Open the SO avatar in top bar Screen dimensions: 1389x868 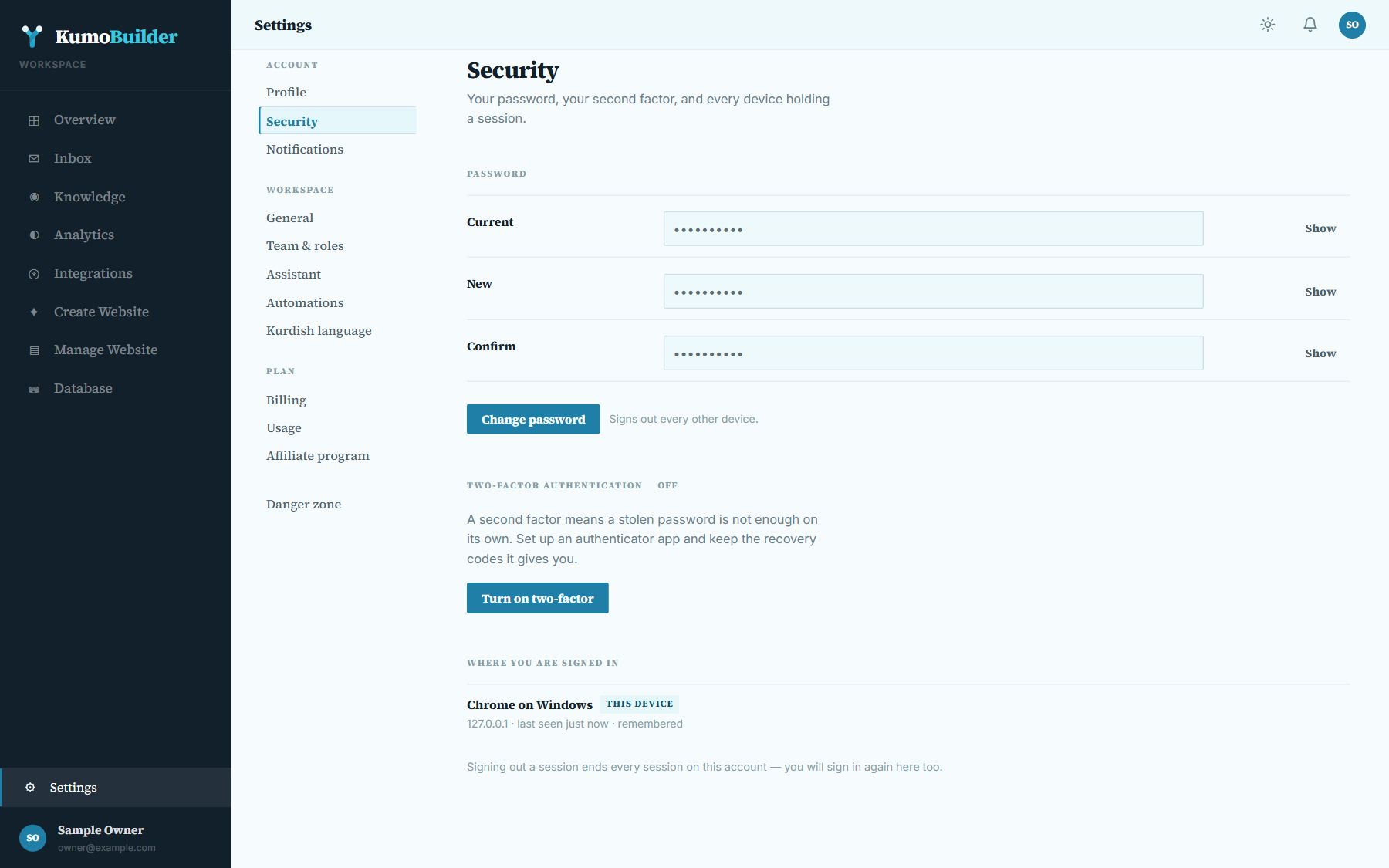(x=1352, y=25)
